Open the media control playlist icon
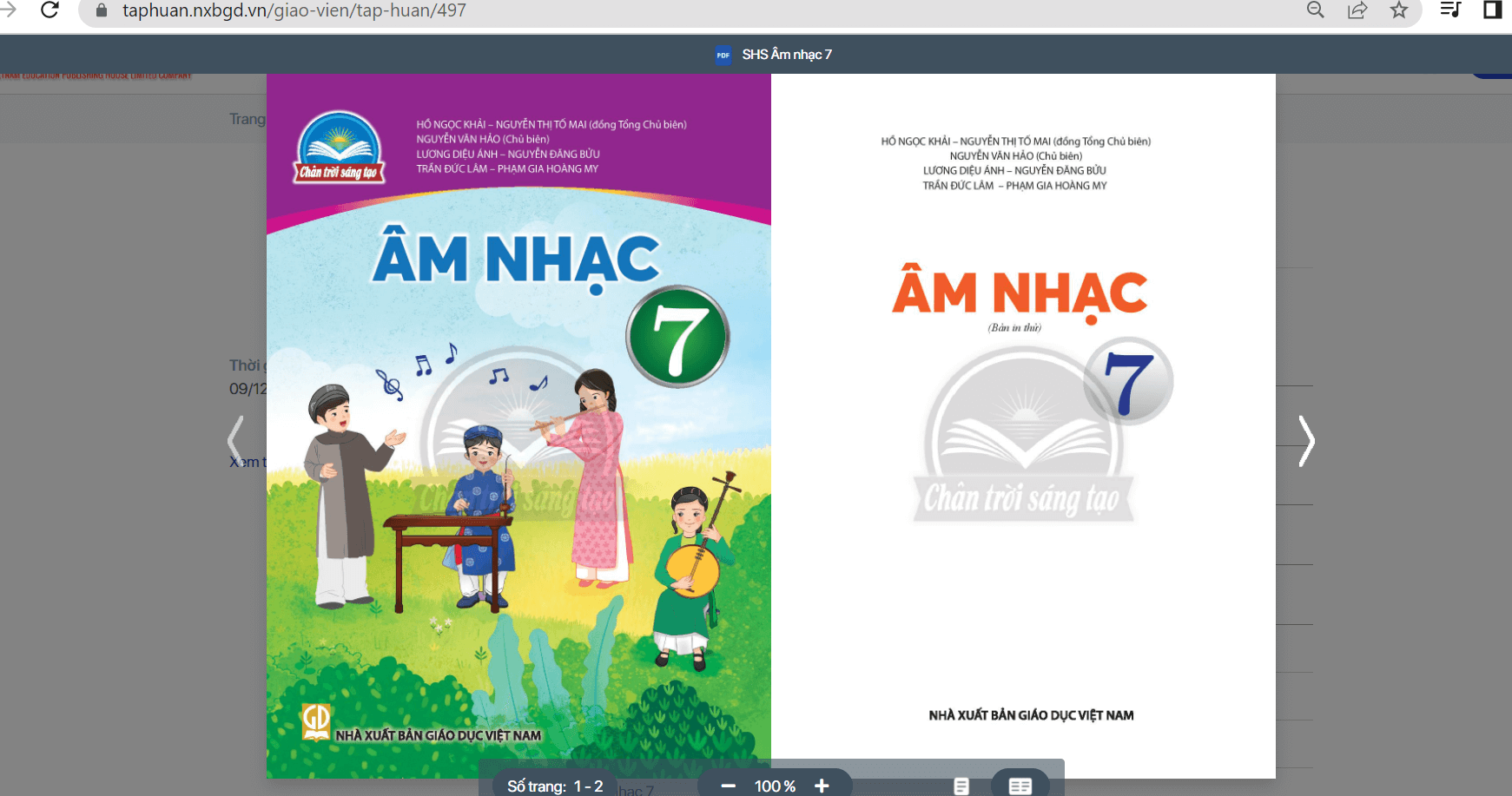Viewport: 1512px width, 796px height. [1450, 10]
